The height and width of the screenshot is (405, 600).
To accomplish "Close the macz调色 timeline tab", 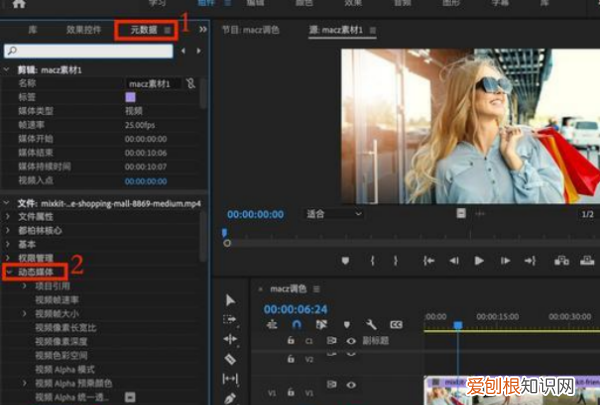I will 260,289.
